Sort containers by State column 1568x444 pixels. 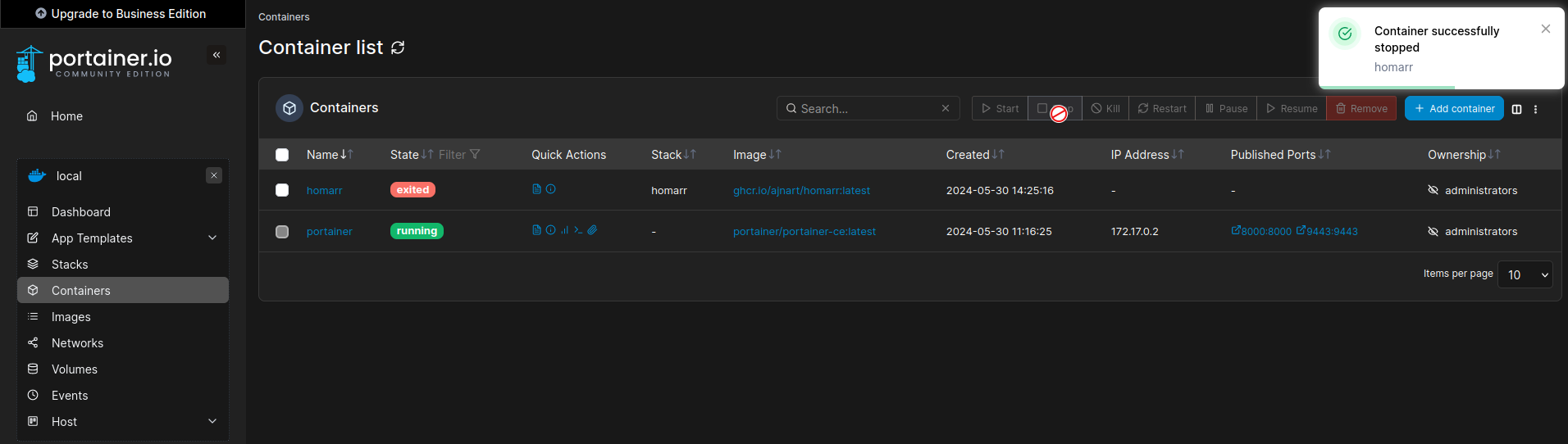tap(412, 155)
